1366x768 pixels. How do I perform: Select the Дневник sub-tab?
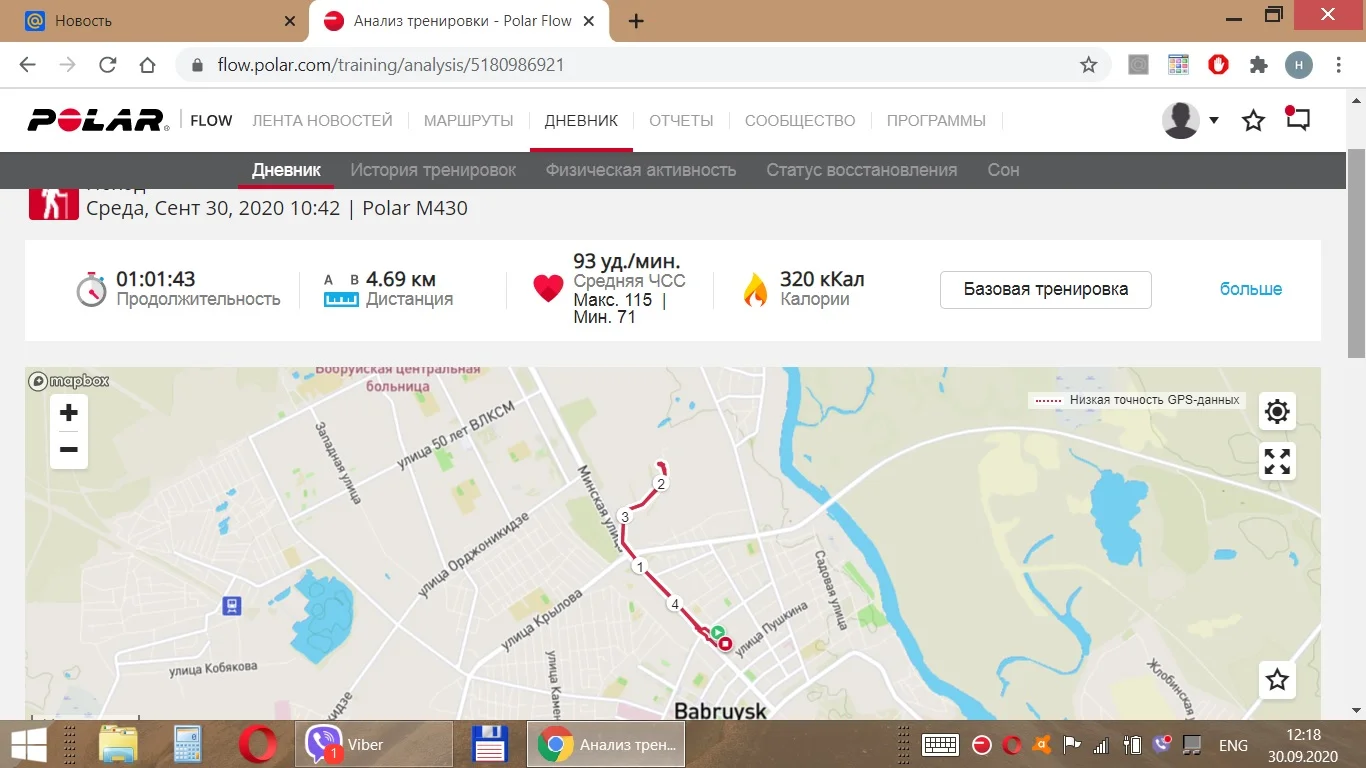(286, 170)
